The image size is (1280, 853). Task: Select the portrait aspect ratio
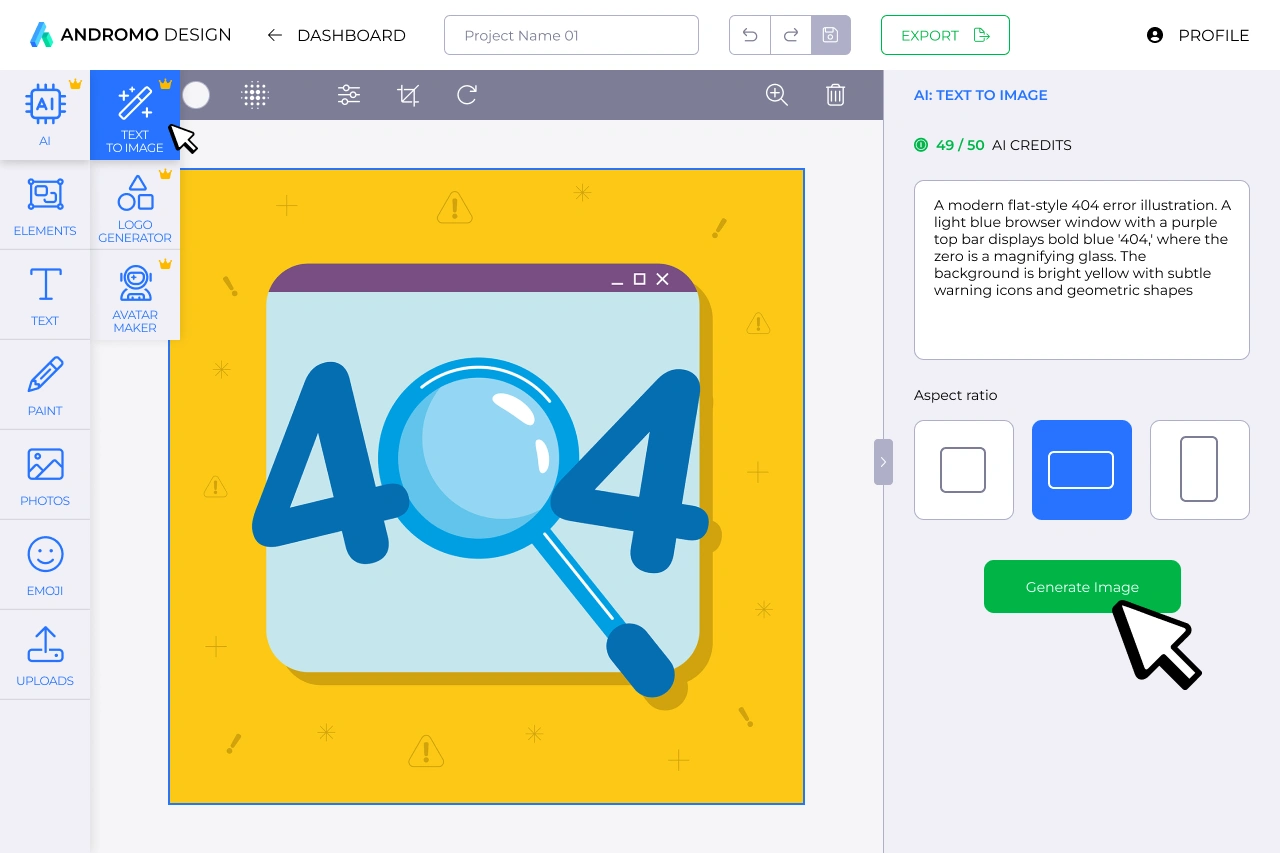[1199, 470]
